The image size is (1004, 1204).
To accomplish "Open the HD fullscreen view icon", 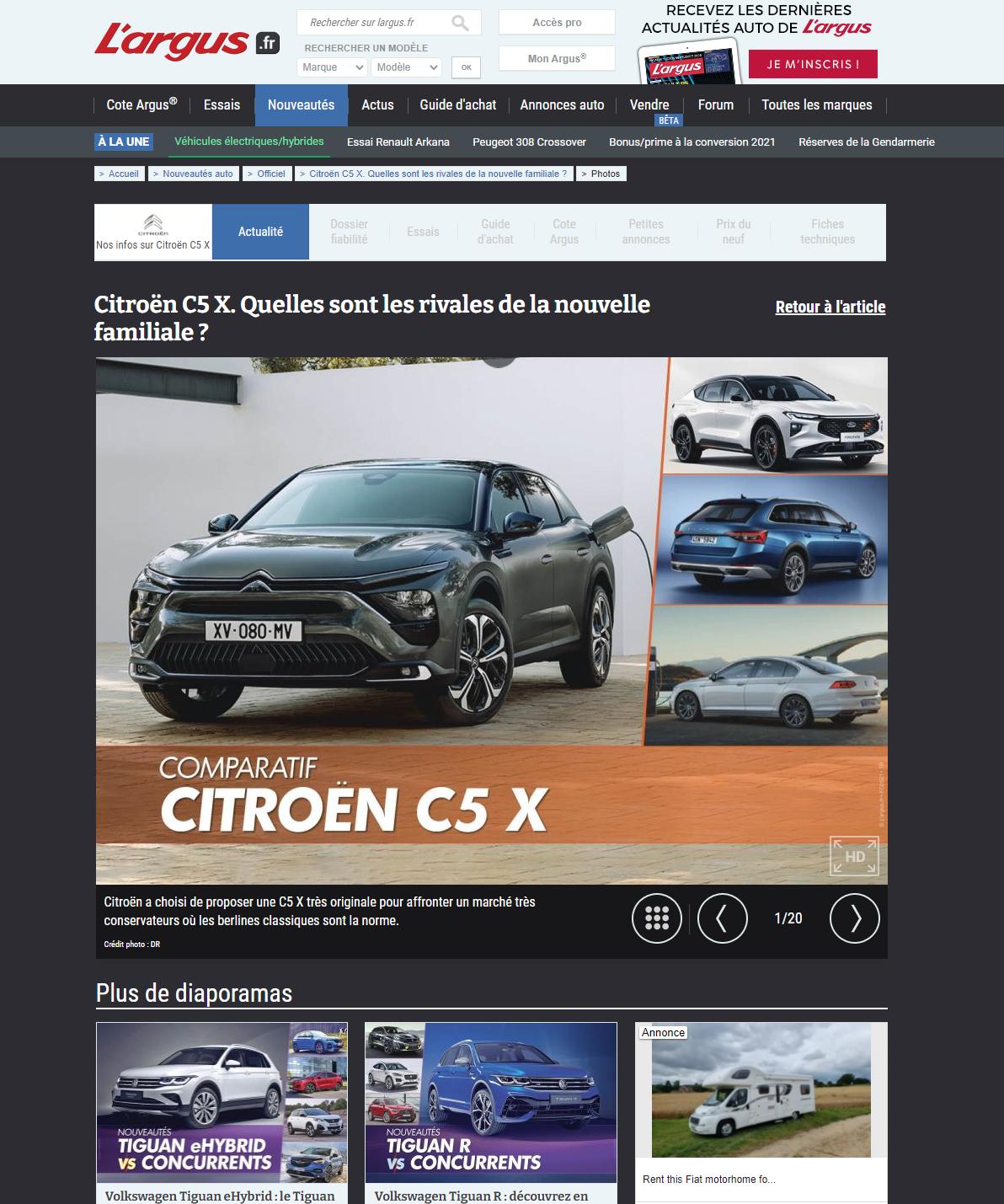I will 854,856.
